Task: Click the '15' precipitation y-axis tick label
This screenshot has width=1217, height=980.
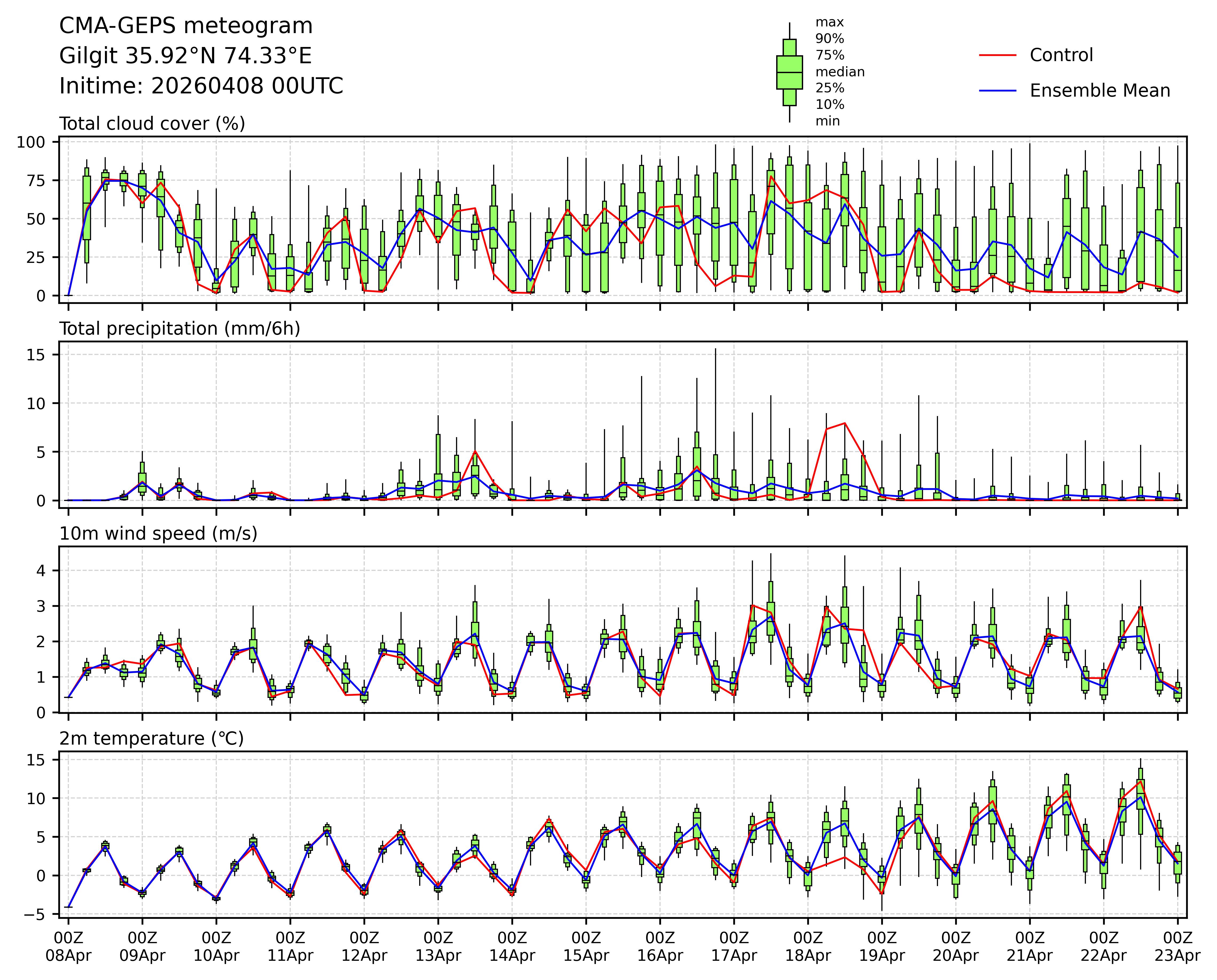Action: pos(37,354)
